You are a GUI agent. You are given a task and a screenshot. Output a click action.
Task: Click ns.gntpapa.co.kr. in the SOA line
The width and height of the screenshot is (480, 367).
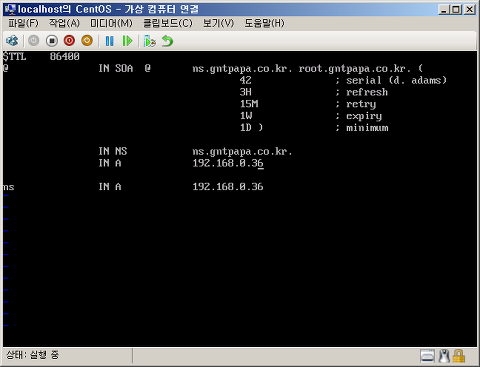point(242,69)
